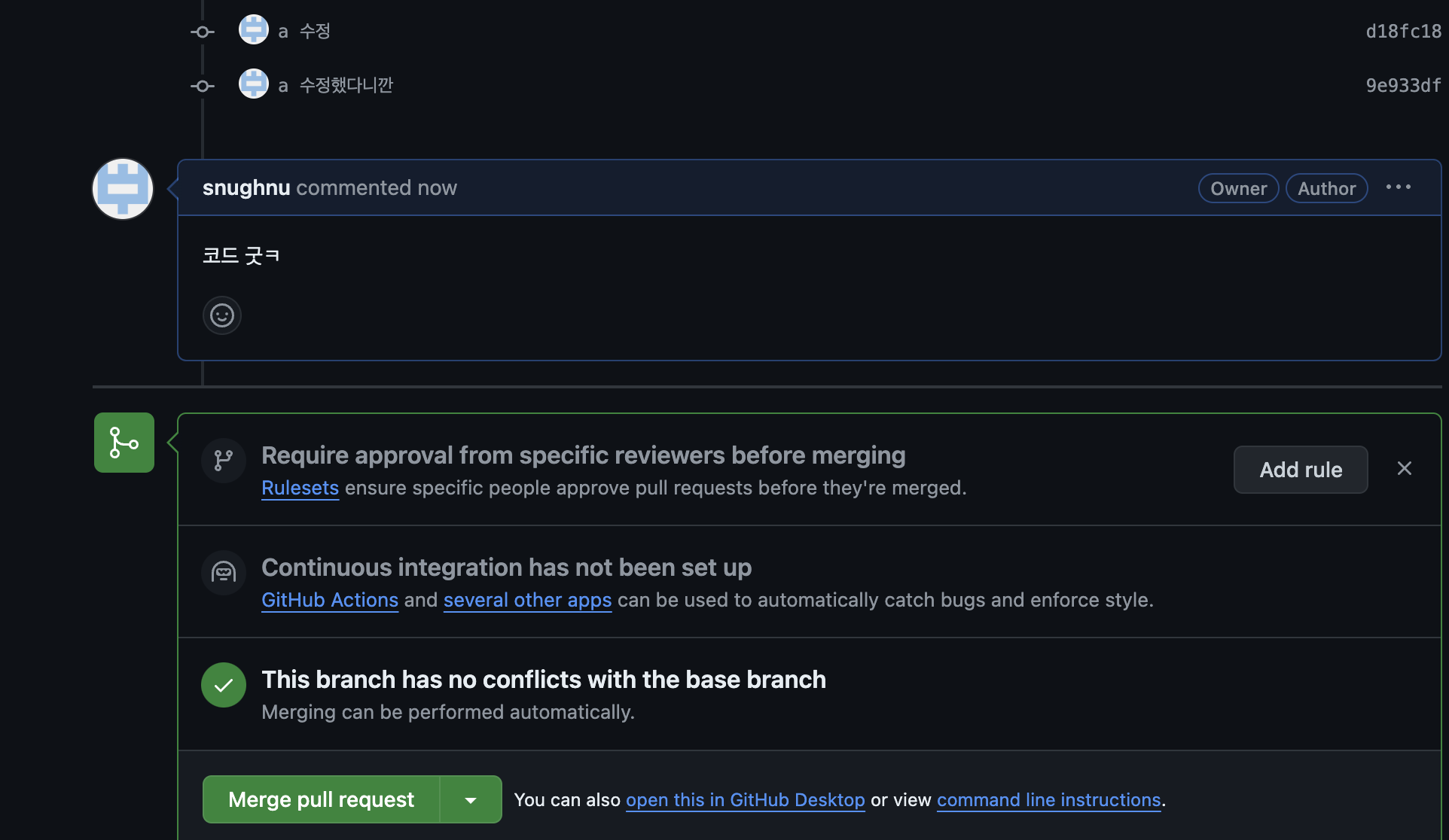Click the Merge pull request button
Screen dimensions: 1449x840
click(x=321, y=799)
